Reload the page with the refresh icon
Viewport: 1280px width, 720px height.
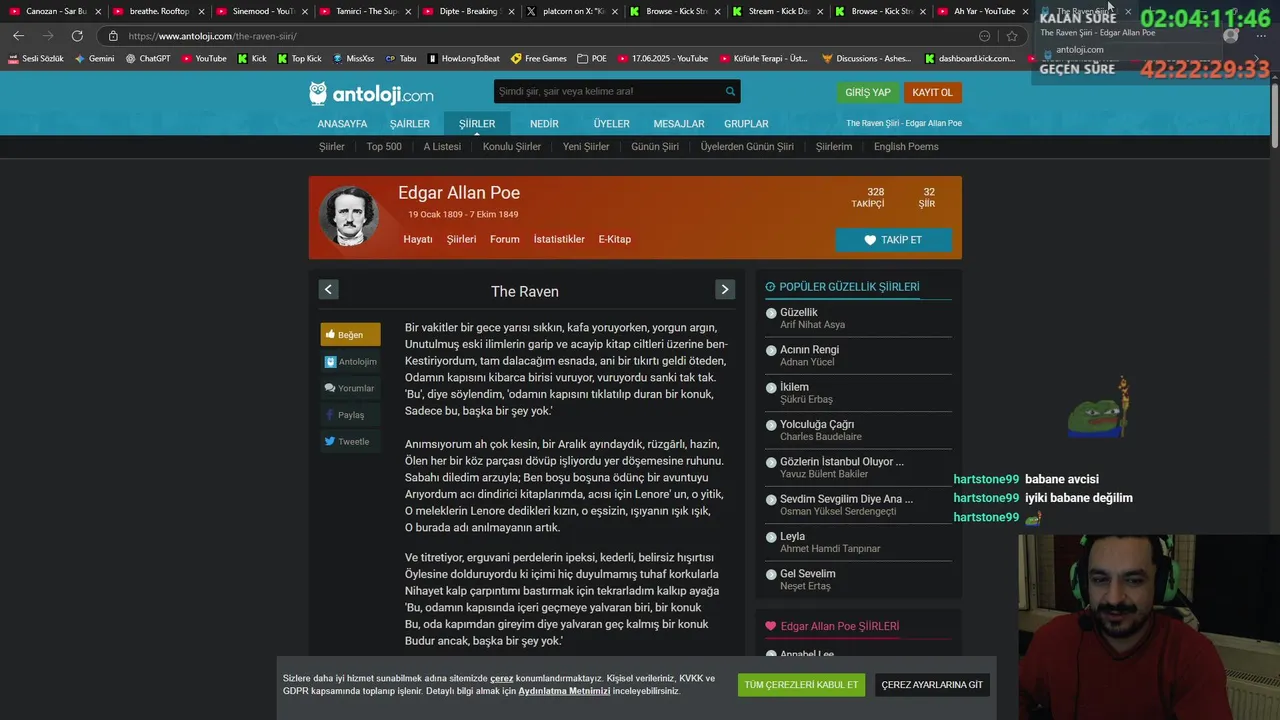[77, 36]
